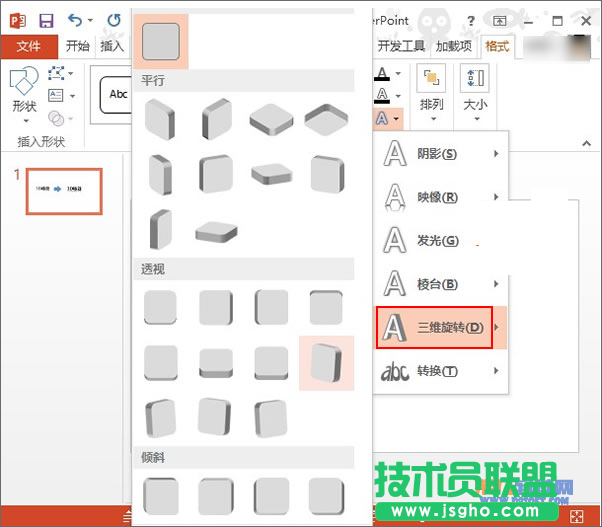The image size is (602, 527).
Task: Select third 透视 preset (Perspective Right)
Action: [271, 307]
